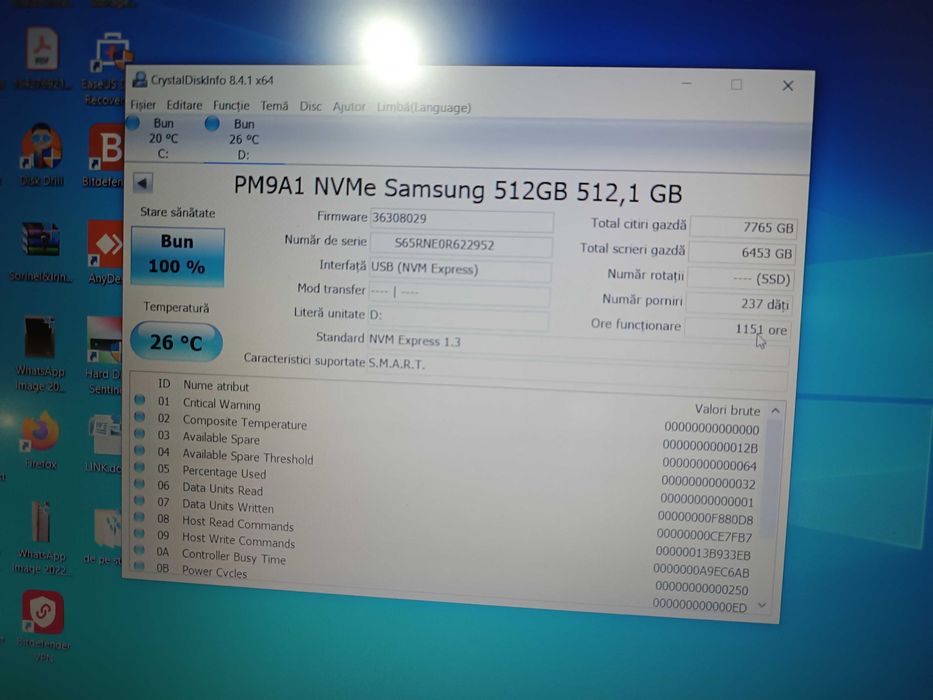
Task: Maximize the CrystalDiskInfo window
Action: (737, 85)
